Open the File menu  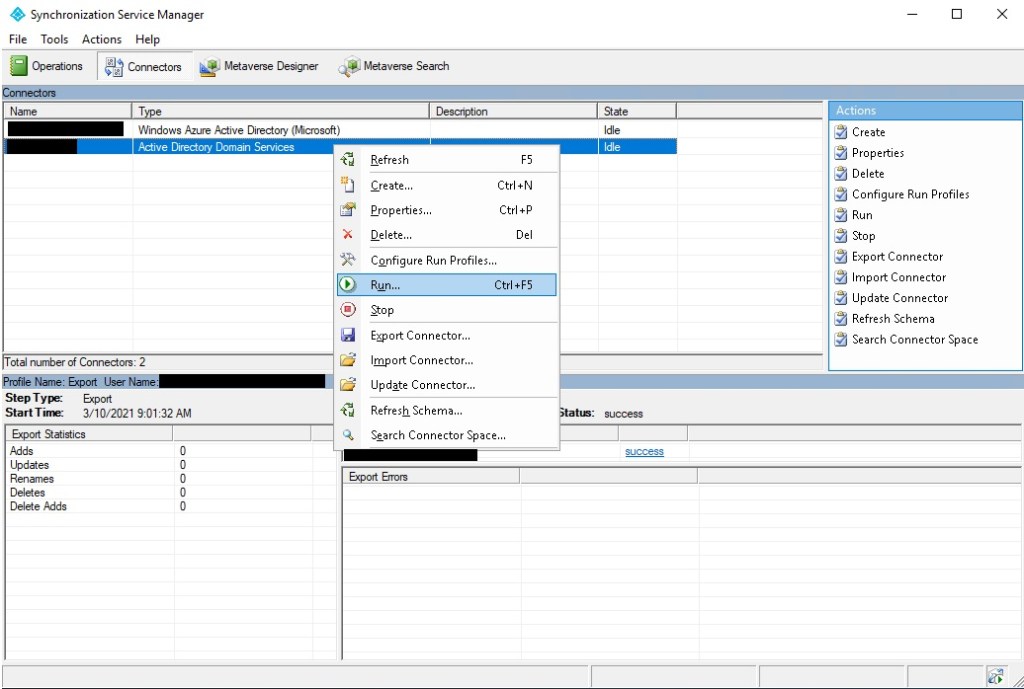click(18, 39)
